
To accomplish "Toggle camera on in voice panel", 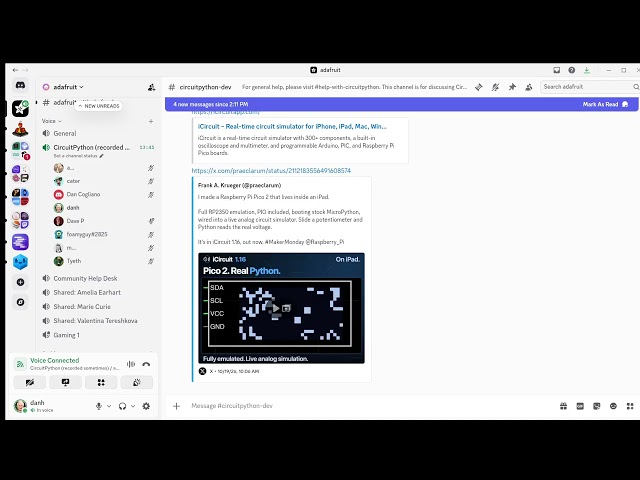I will (29, 382).
